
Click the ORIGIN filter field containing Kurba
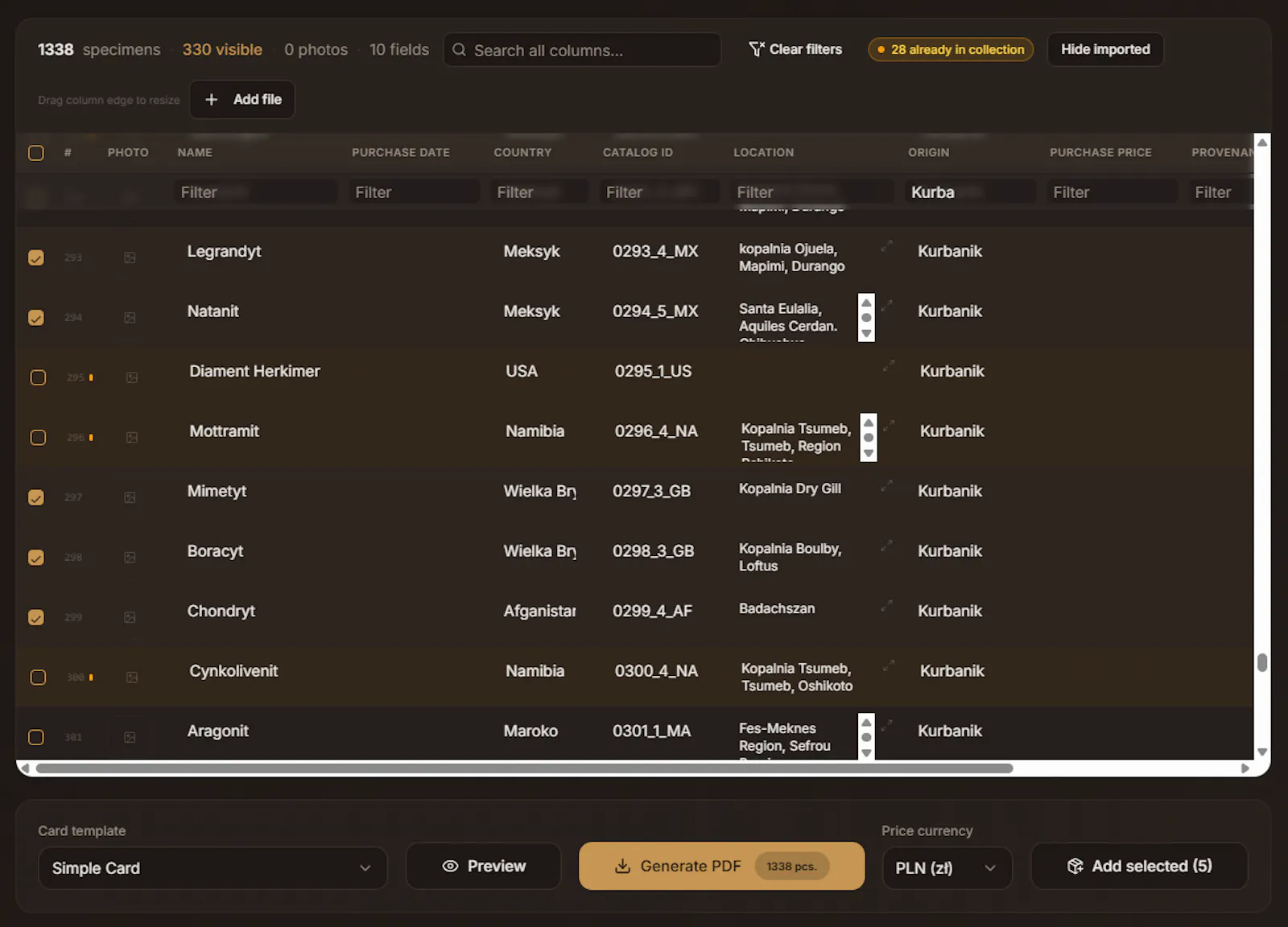pyautogui.click(x=971, y=192)
